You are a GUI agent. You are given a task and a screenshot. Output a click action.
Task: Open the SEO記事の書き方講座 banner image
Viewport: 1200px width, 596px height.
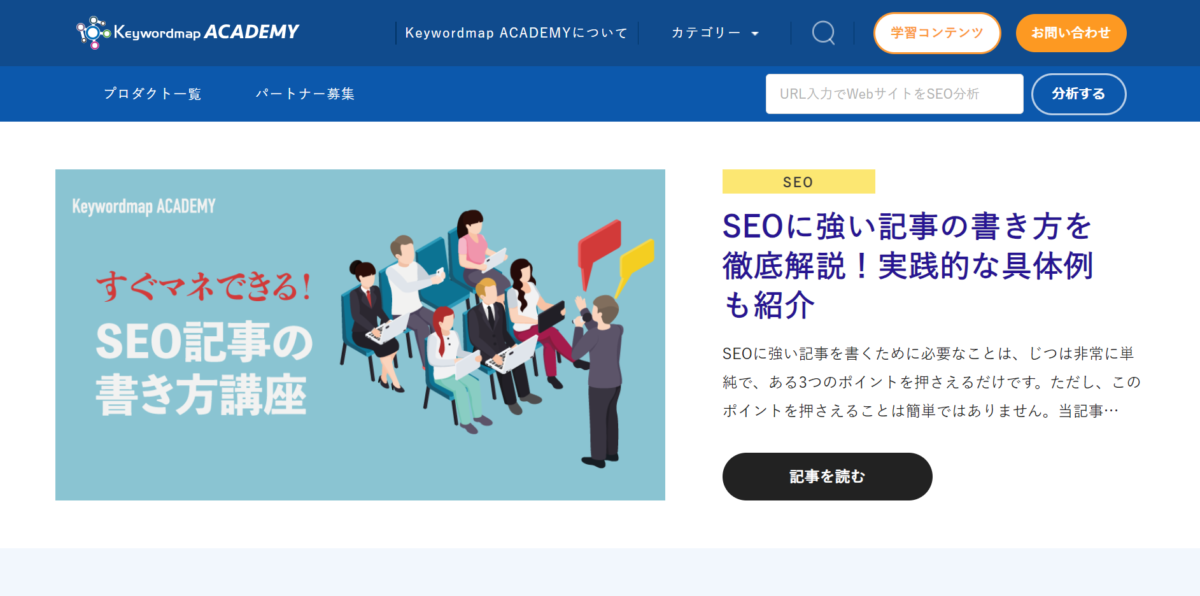point(360,335)
